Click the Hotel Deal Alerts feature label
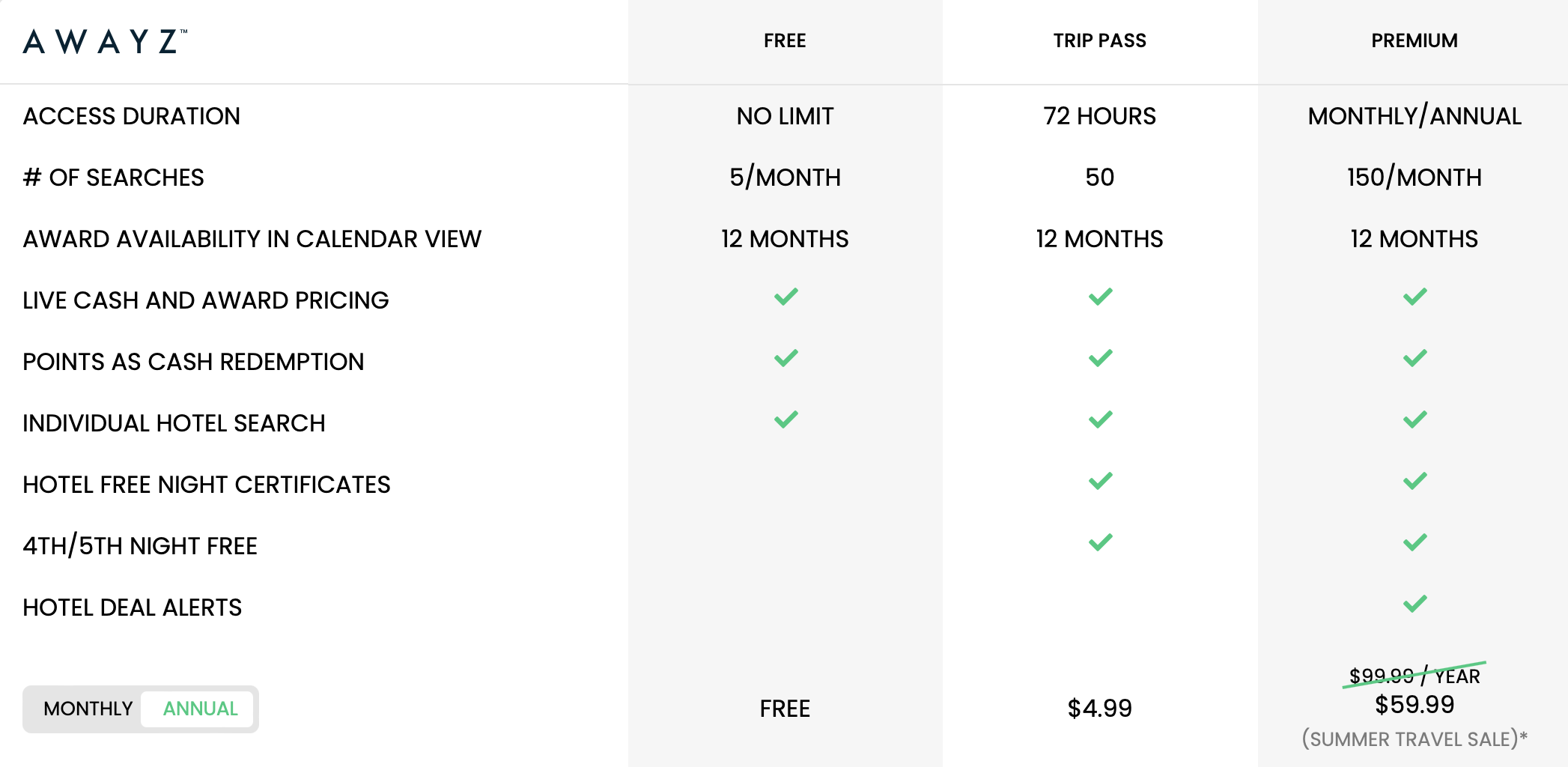Viewport: 1568px width, 767px height. (x=133, y=607)
